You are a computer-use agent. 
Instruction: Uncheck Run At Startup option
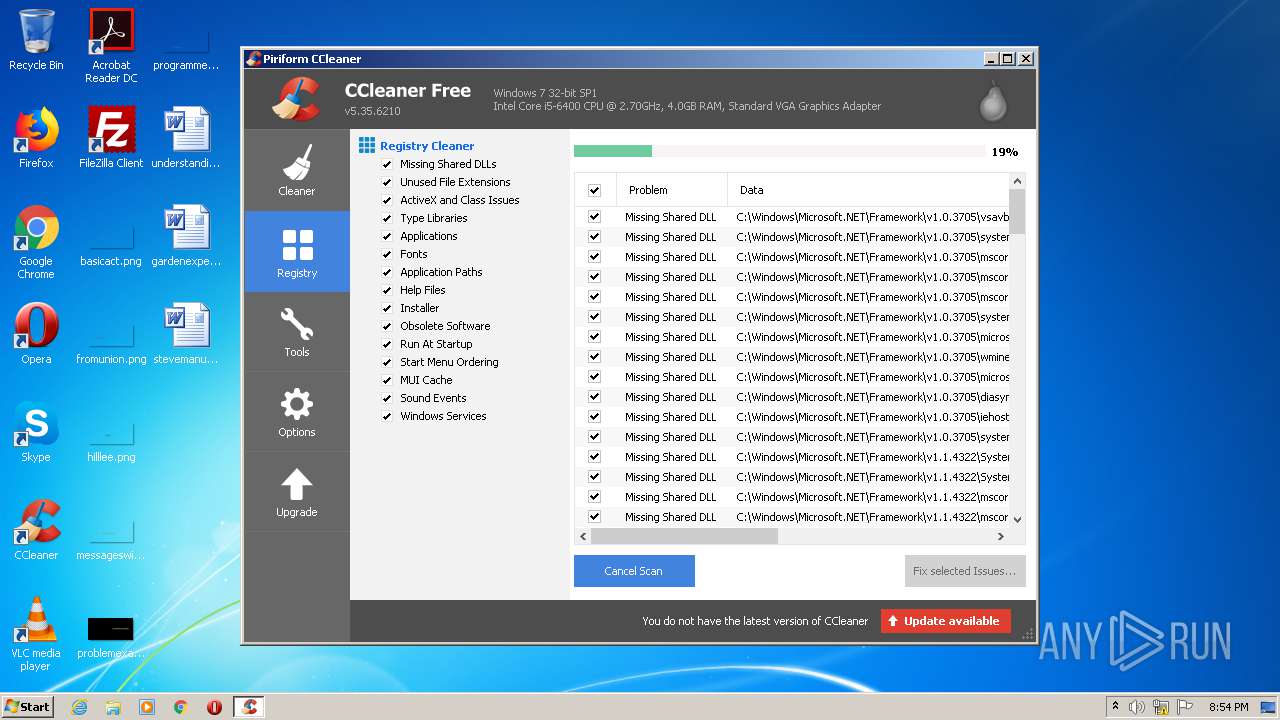click(x=386, y=344)
